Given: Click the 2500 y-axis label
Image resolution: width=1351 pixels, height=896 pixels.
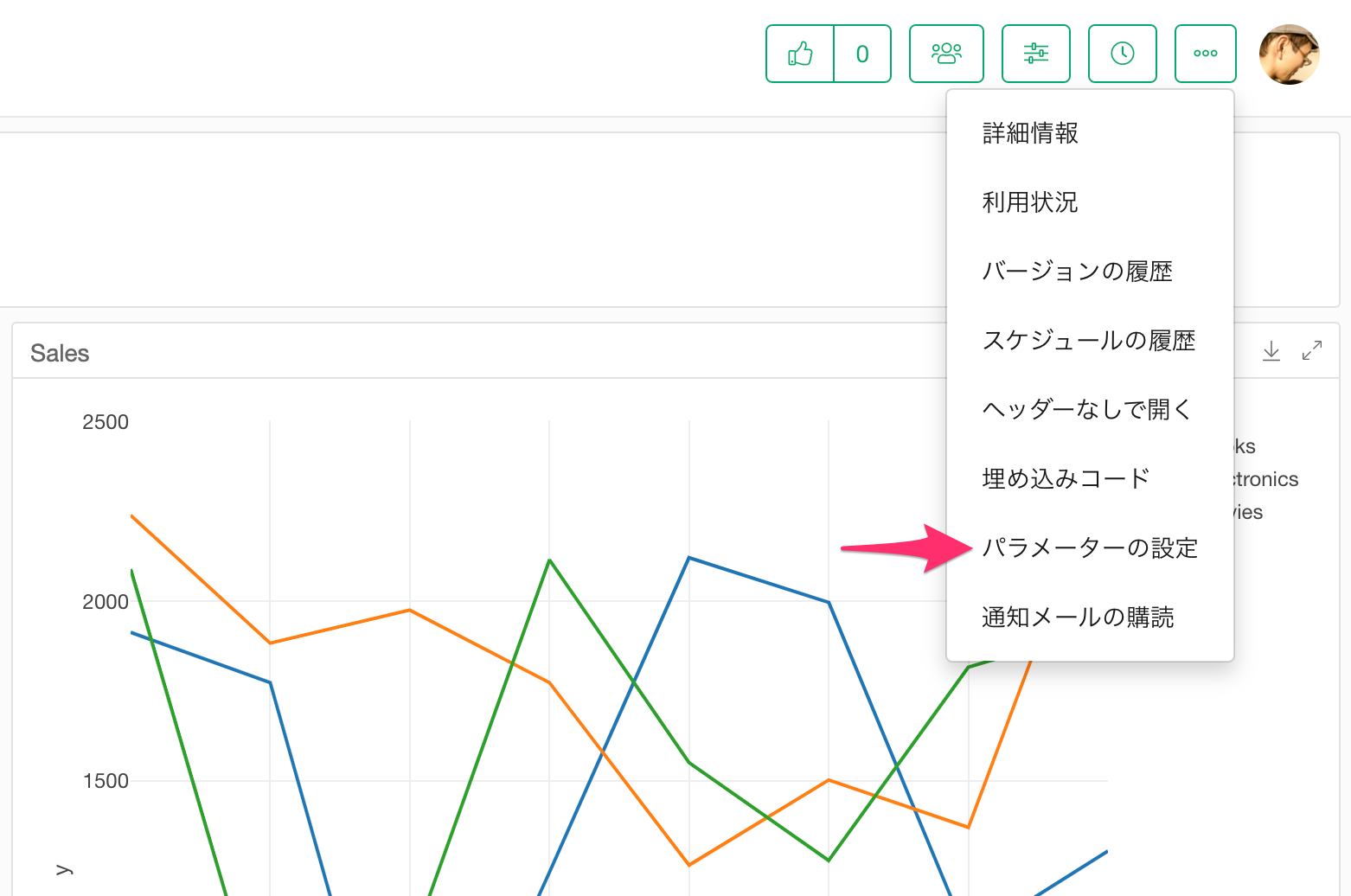Looking at the screenshot, I should point(106,422).
